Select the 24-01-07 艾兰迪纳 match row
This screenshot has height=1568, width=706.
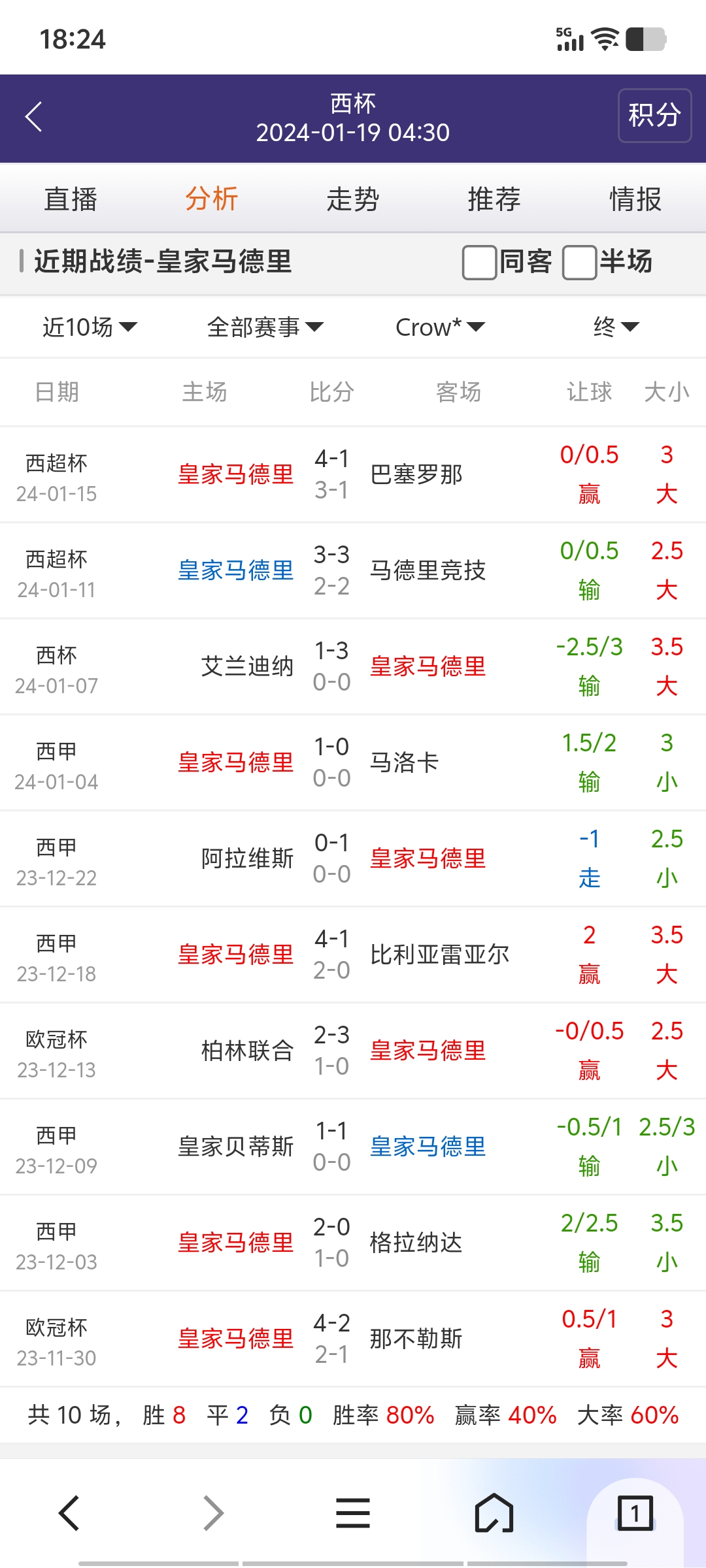click(353, 666)
